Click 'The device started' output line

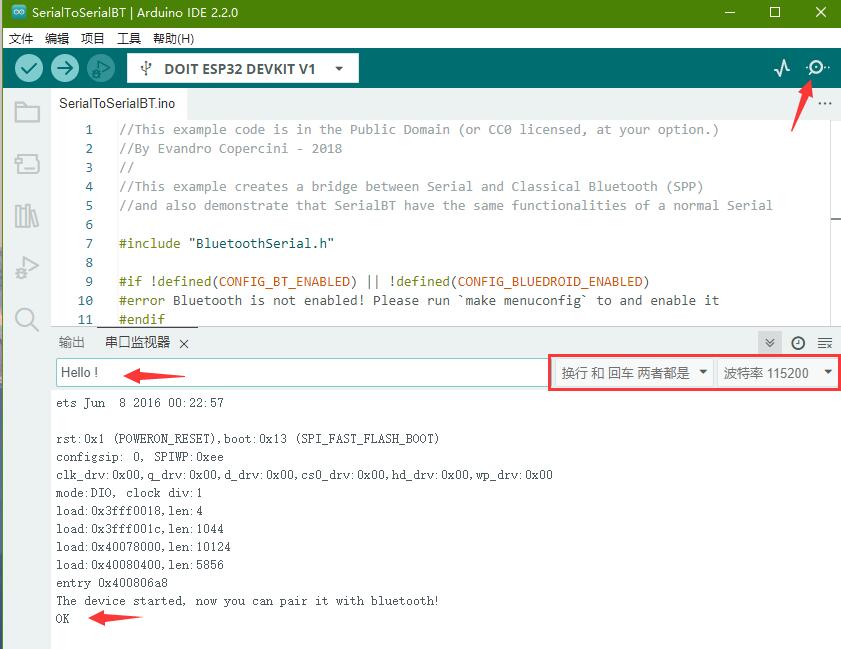pos(247,601)
